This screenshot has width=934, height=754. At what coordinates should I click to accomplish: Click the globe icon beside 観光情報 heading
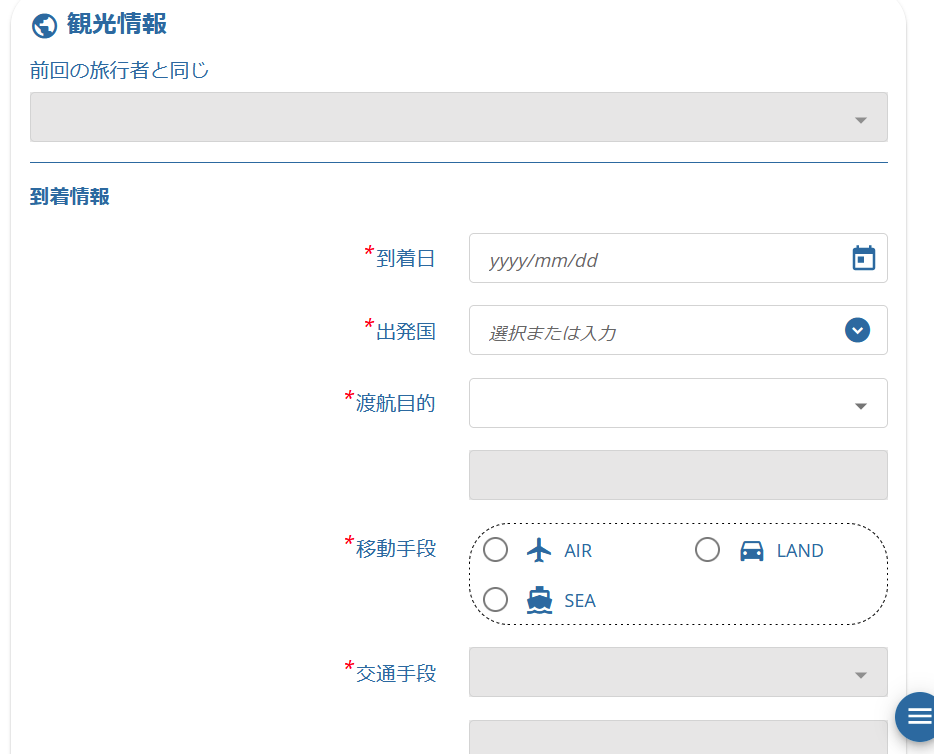coord(44,25)
